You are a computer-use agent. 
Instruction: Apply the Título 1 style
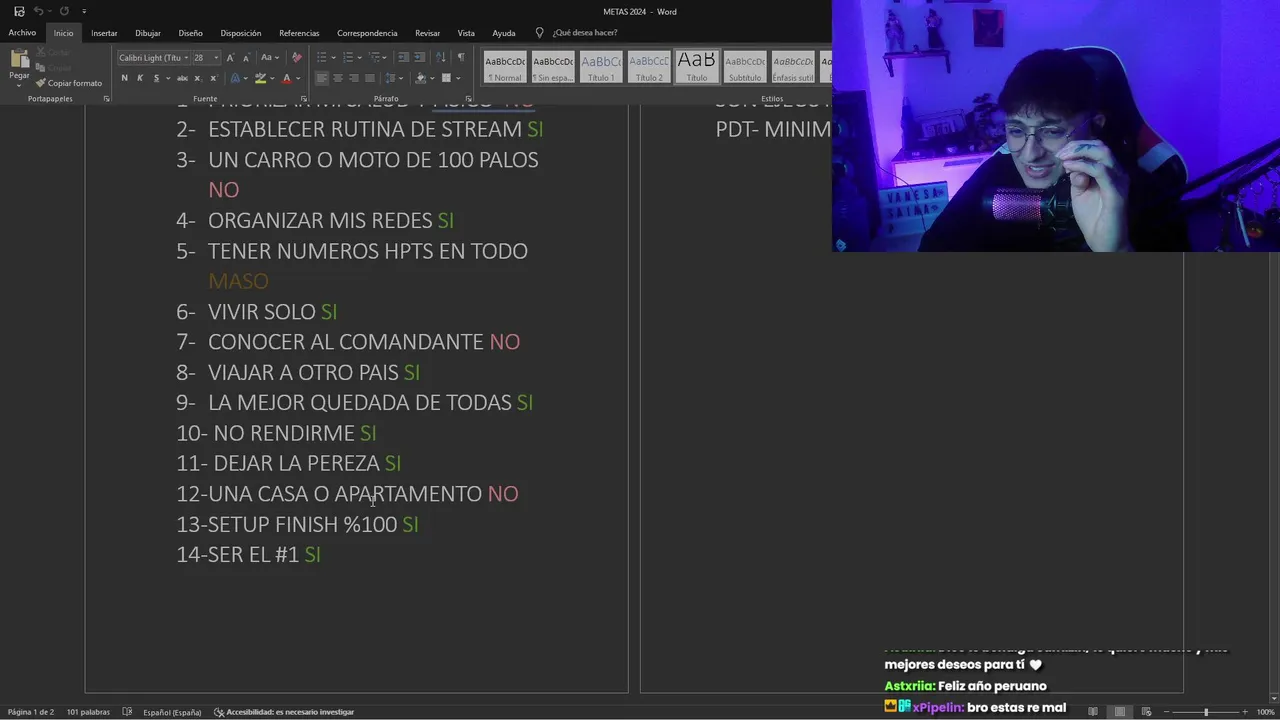coord(601,67)
